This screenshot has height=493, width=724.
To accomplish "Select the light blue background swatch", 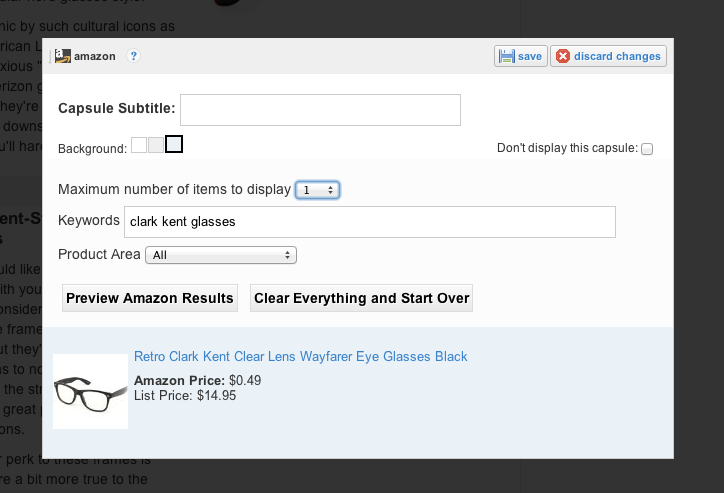I will click(x=174, y=144).
